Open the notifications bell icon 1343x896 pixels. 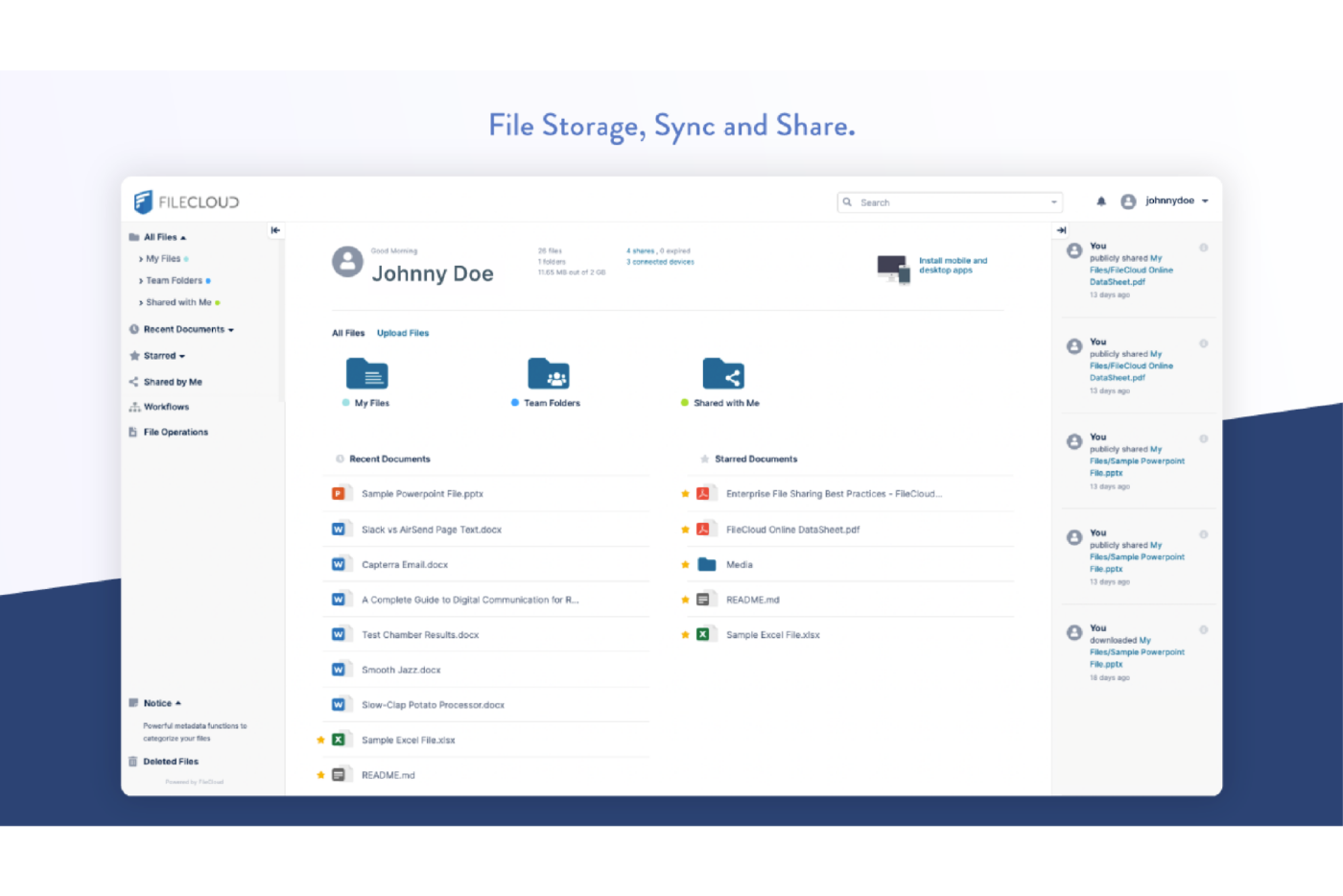(x=1100, y=201)
